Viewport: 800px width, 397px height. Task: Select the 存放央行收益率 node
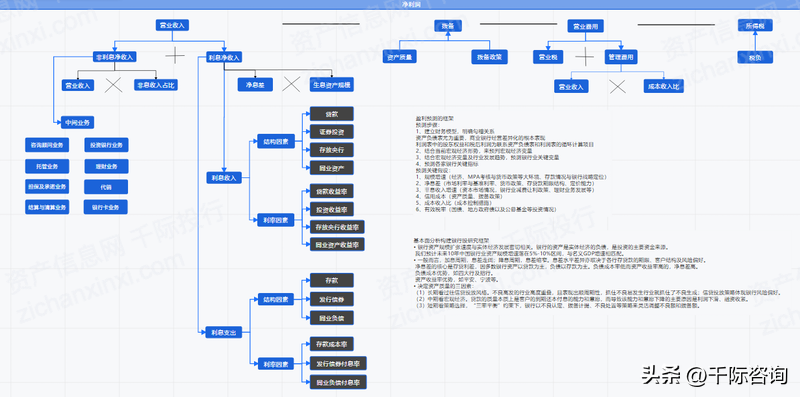337,227
